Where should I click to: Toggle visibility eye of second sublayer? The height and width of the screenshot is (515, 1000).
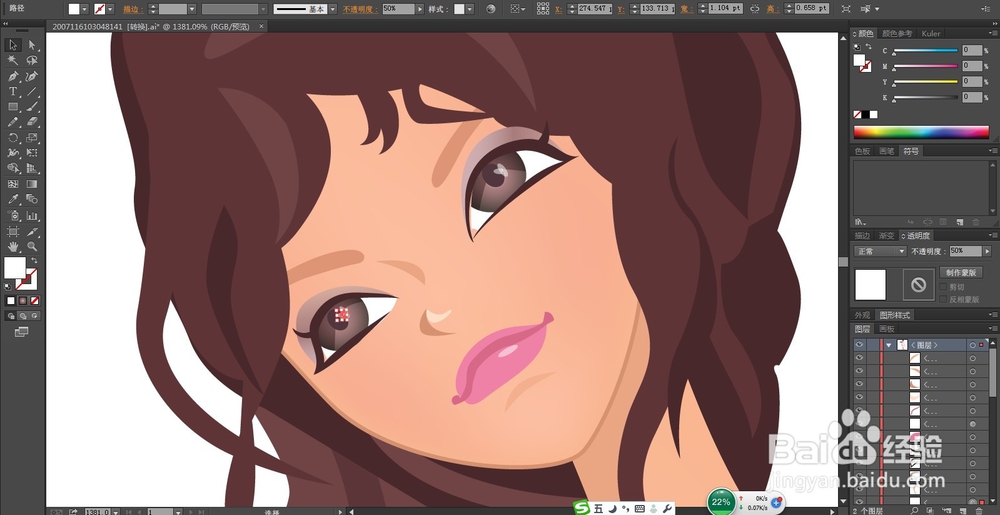[859, 371]
